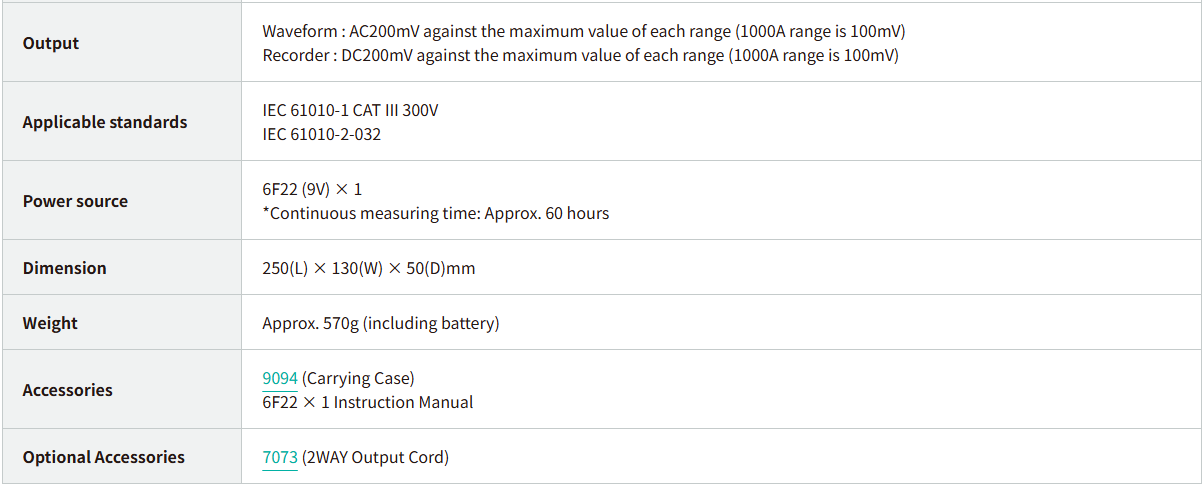Click the Output row header

pos(51,43)
